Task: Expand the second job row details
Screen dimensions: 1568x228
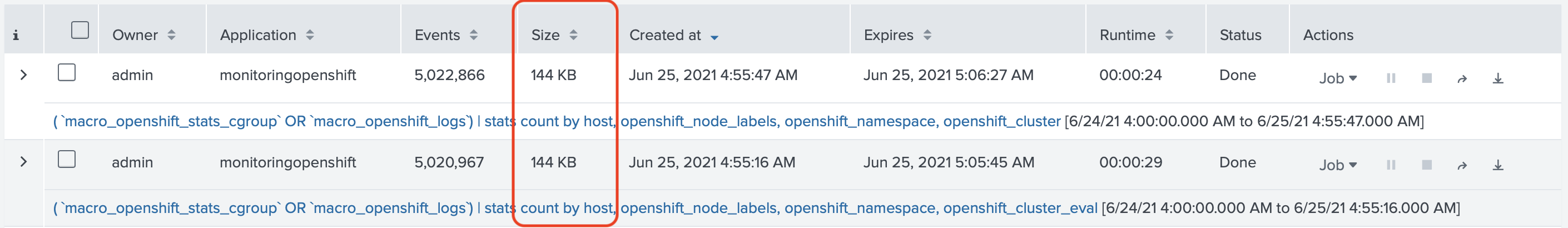Action: click(24, 162)
